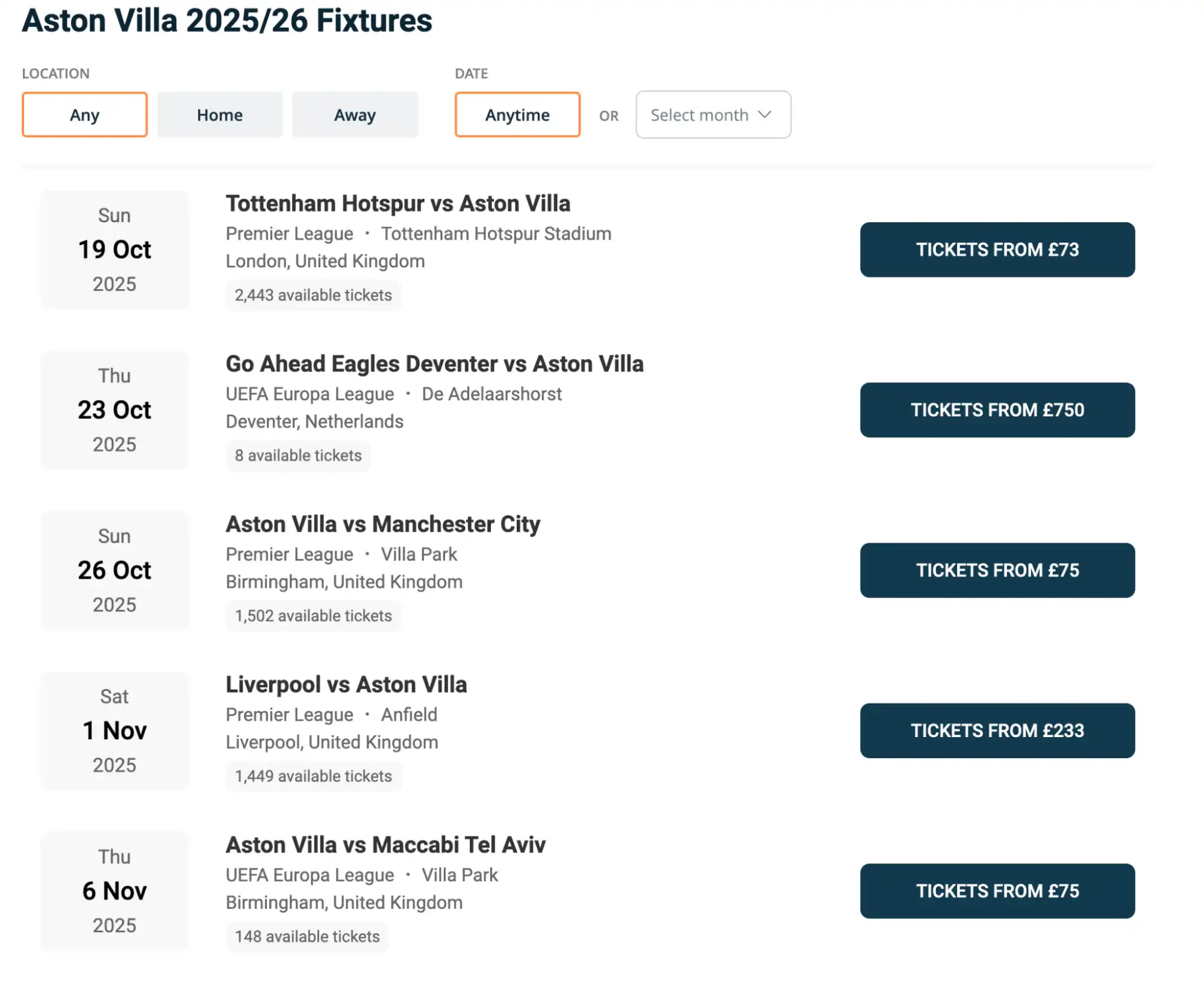Click the 2,443 available tickets label
Screen dimensions: 1204x987
(313, 295)
